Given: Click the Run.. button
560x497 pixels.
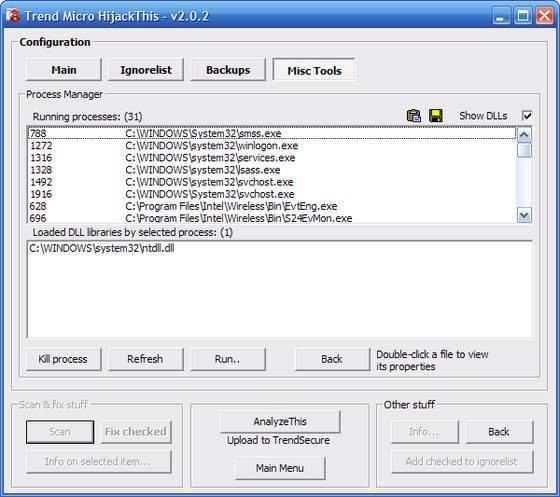Looking at the screenshot, I should tap(228, 359).
